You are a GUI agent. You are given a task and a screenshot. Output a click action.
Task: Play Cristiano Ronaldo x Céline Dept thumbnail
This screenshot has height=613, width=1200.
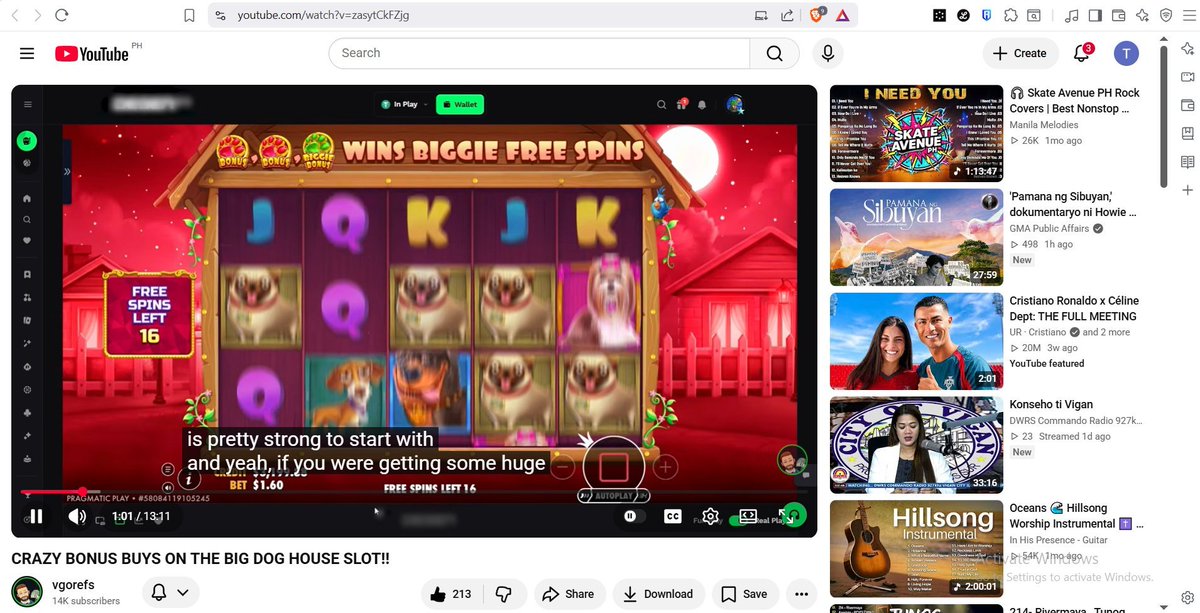click(x=917, y=341)
